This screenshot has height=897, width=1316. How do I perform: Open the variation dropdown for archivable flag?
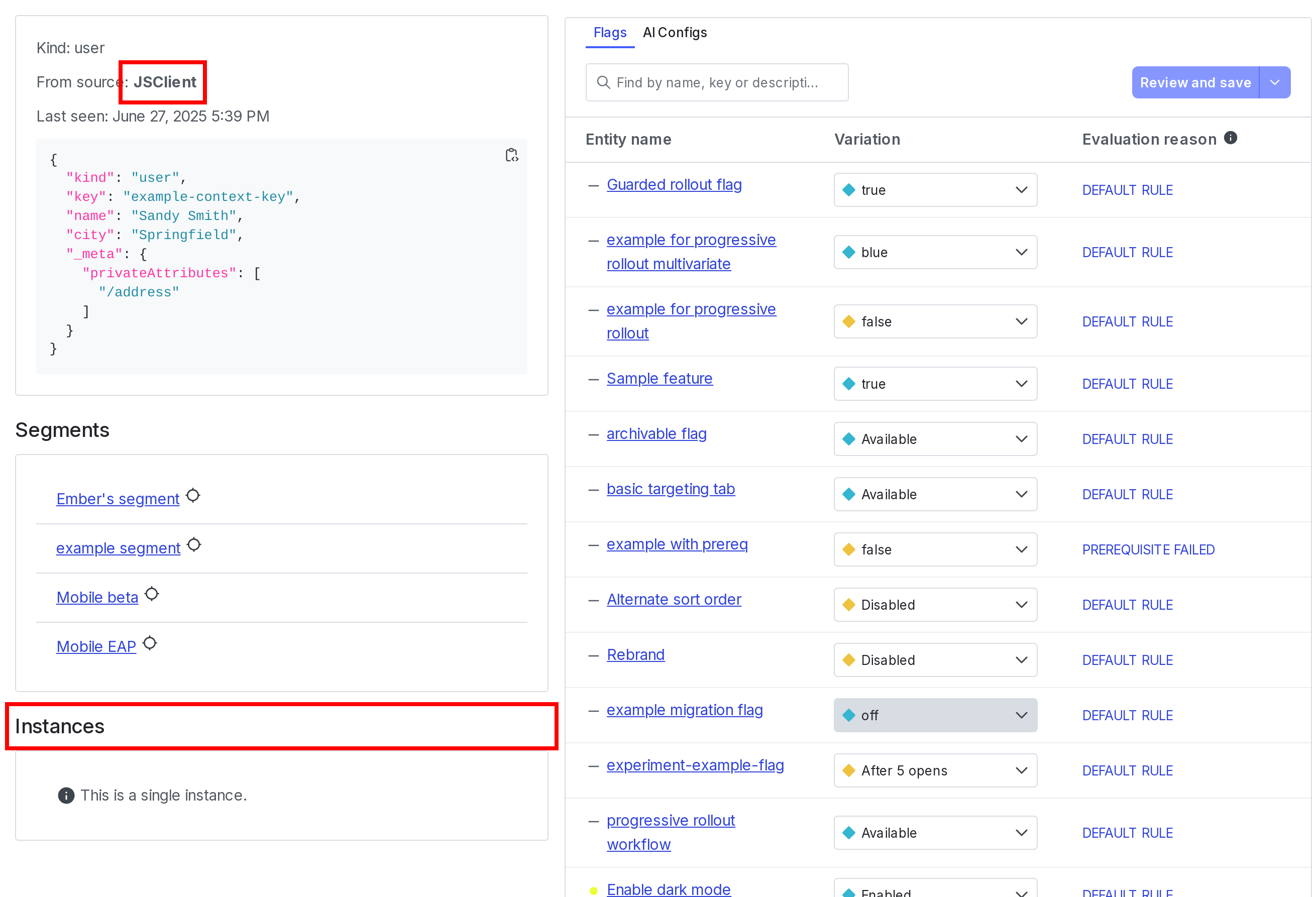[935, 439]
